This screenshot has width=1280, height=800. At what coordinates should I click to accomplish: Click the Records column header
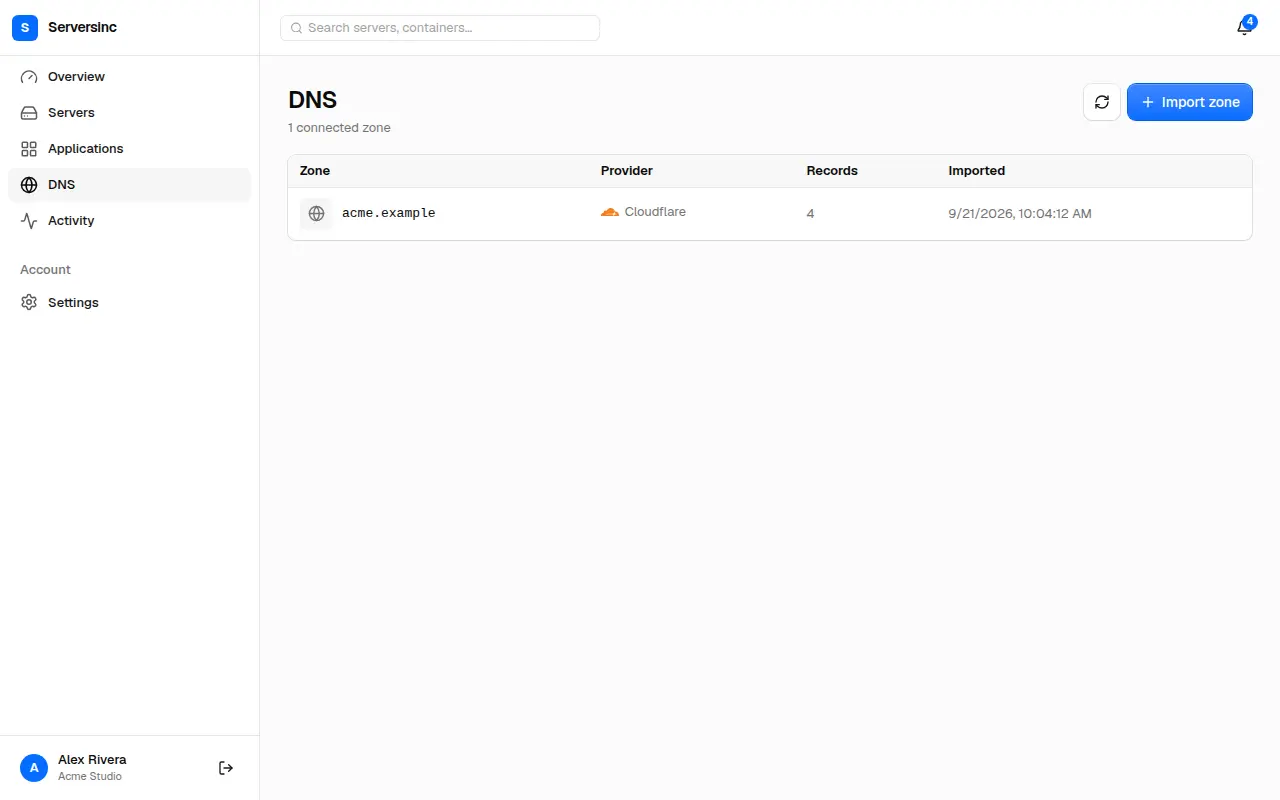pyautogui.click(x=832, y=171)
